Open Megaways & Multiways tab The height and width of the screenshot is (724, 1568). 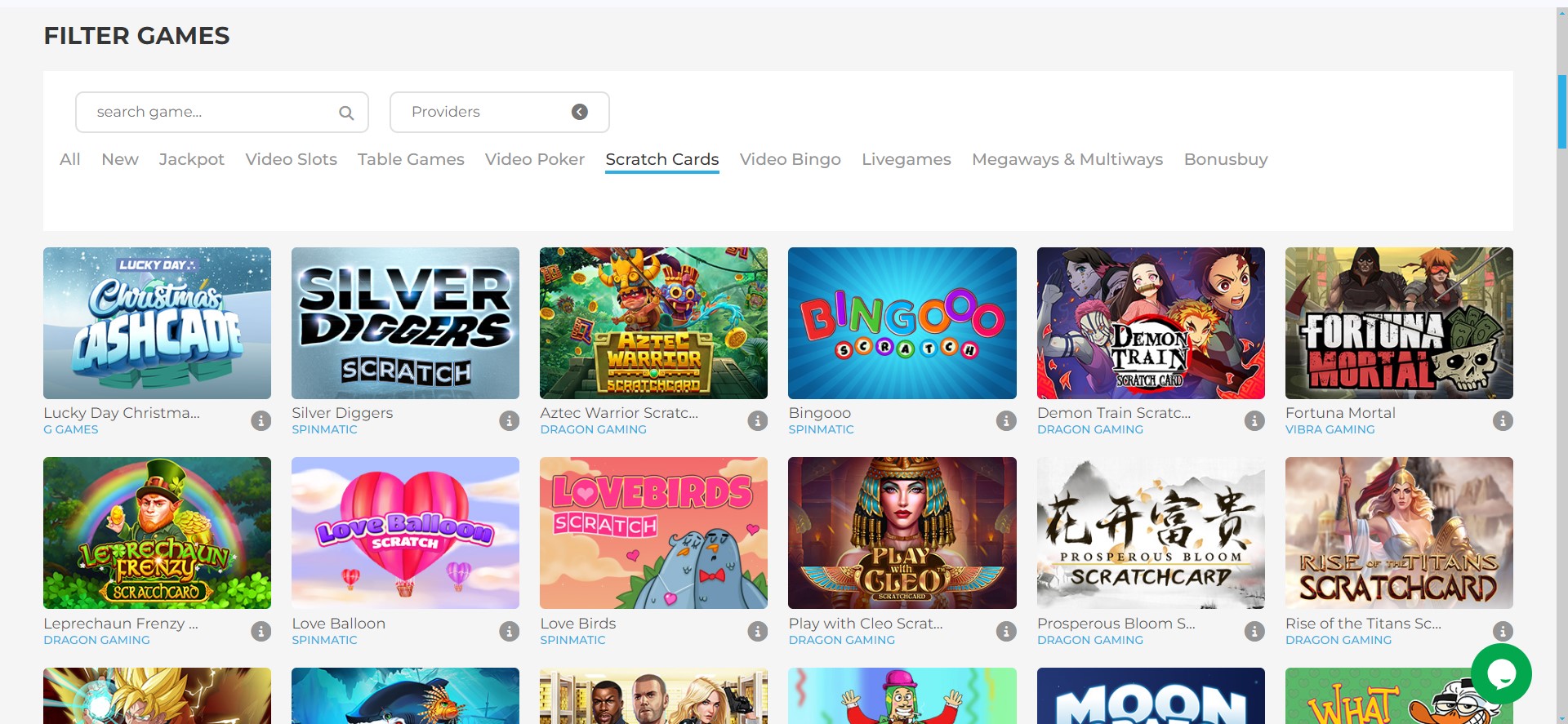[1067, 159]
